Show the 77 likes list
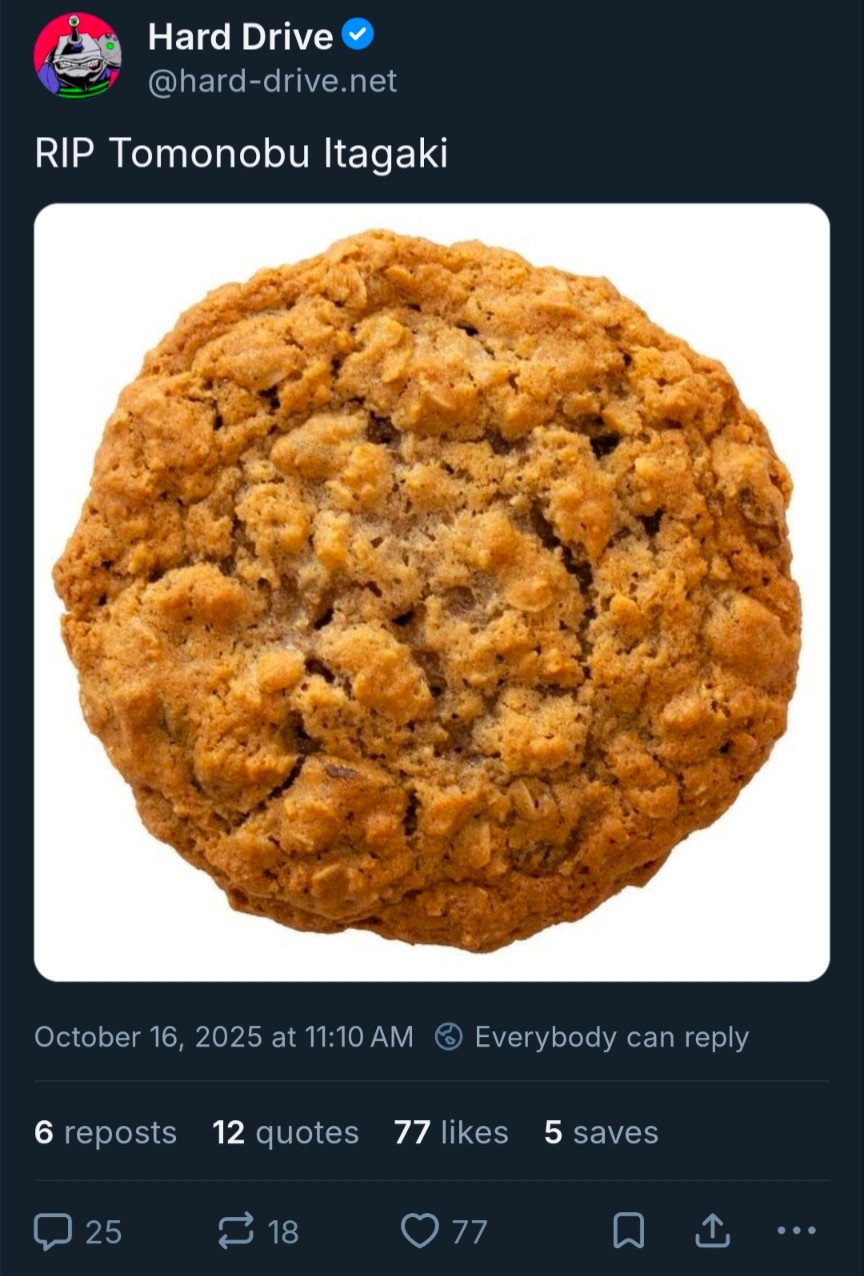 pos(451,1132)
